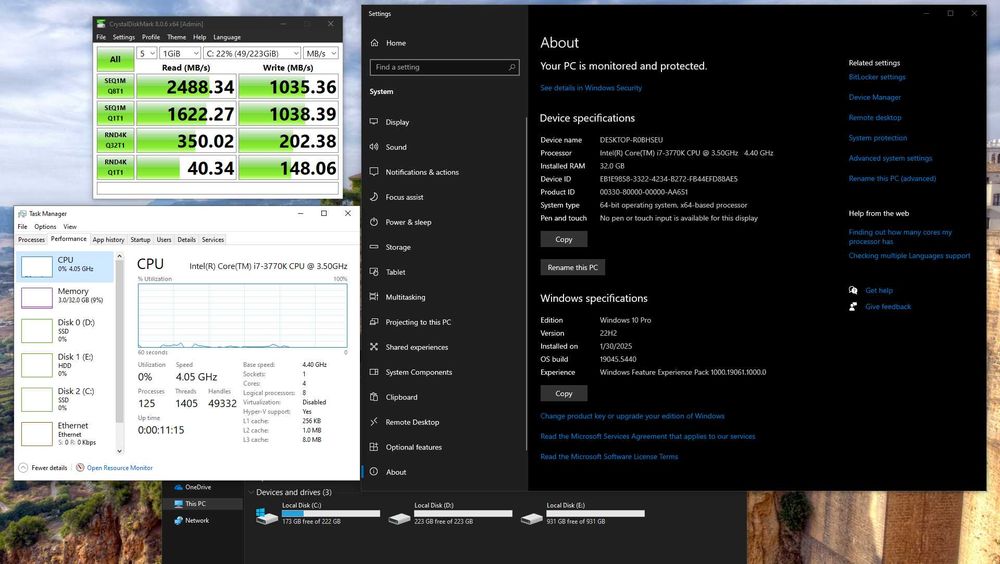The height and width of the screenshot is (564, 1000).
Task: Open drive selection dropdown C: 22%
Action: pyautogui.click(x=252, y=53)
